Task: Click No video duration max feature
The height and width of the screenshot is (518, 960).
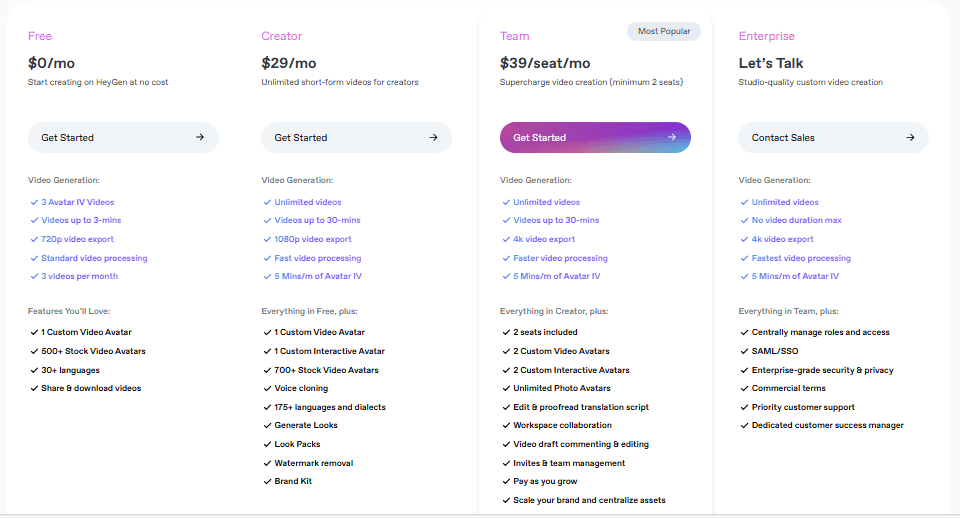Action: [797, 220]
